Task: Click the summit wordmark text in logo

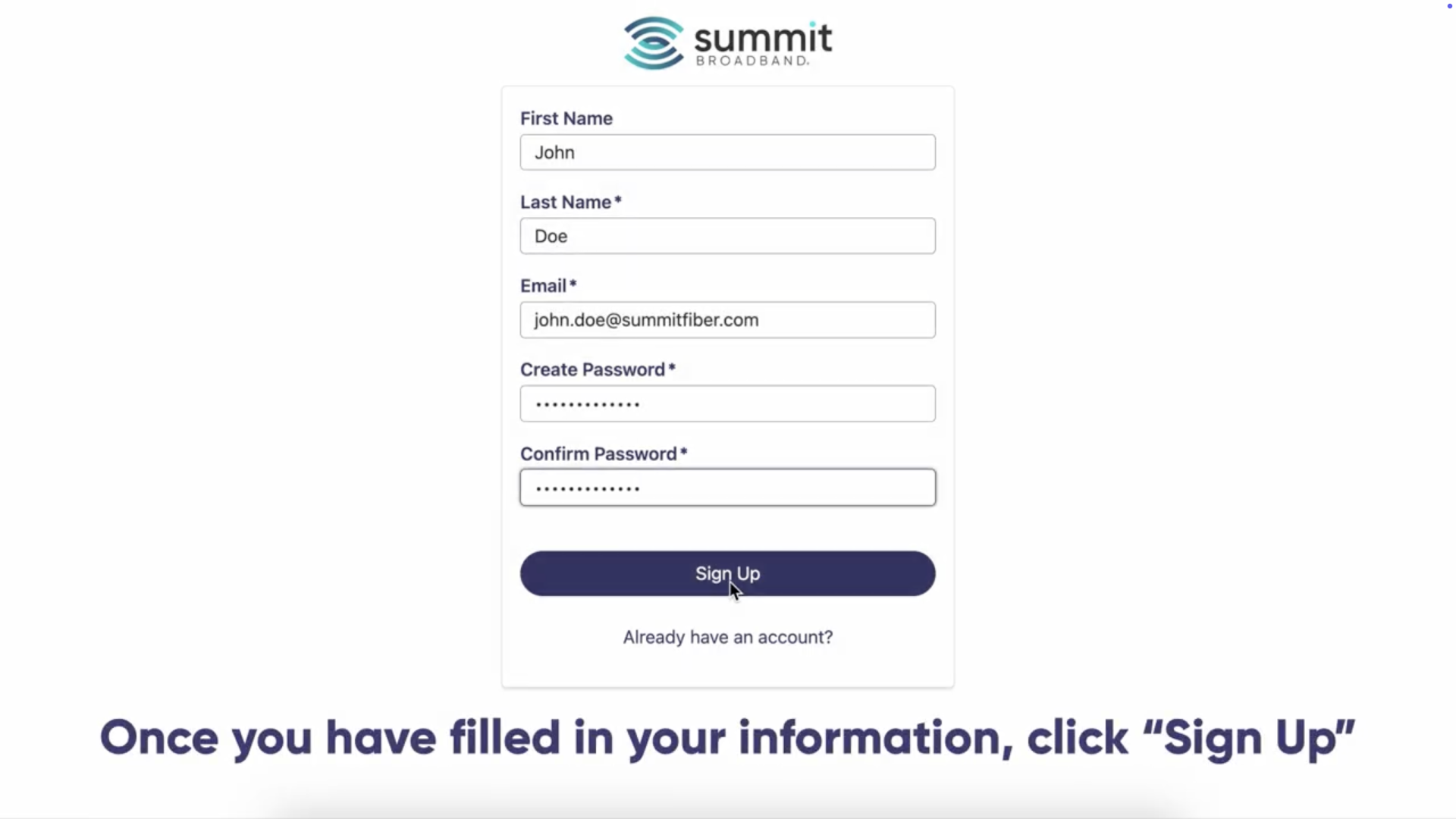Action: coord(763,38)
